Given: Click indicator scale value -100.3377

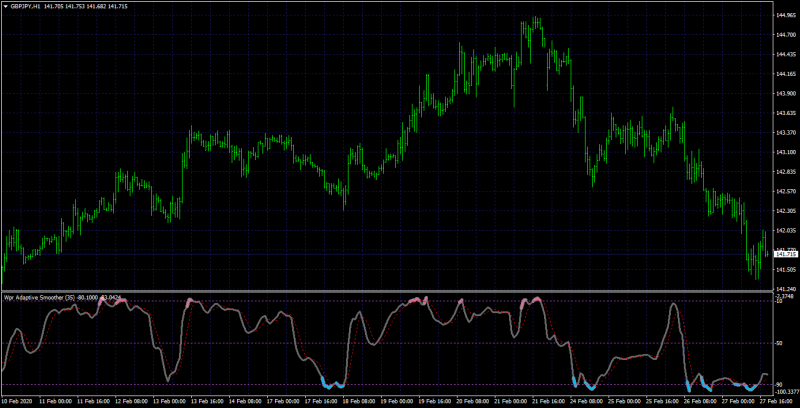Looking at the screenshot, I should (787, 392).
